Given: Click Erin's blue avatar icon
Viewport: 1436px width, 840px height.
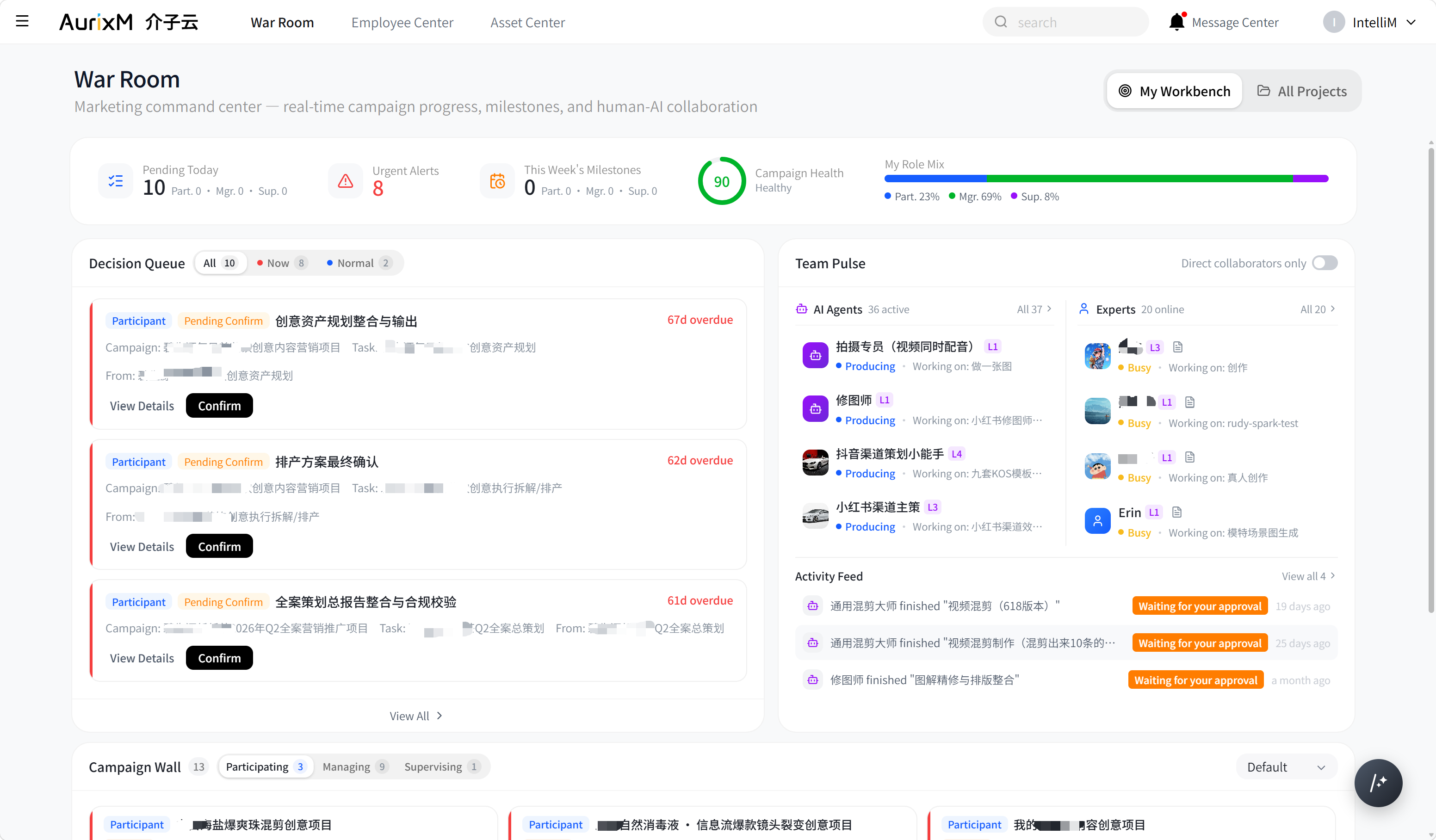Looking at the screenshot, I should pyautogui.click(x=1097, y=520).
